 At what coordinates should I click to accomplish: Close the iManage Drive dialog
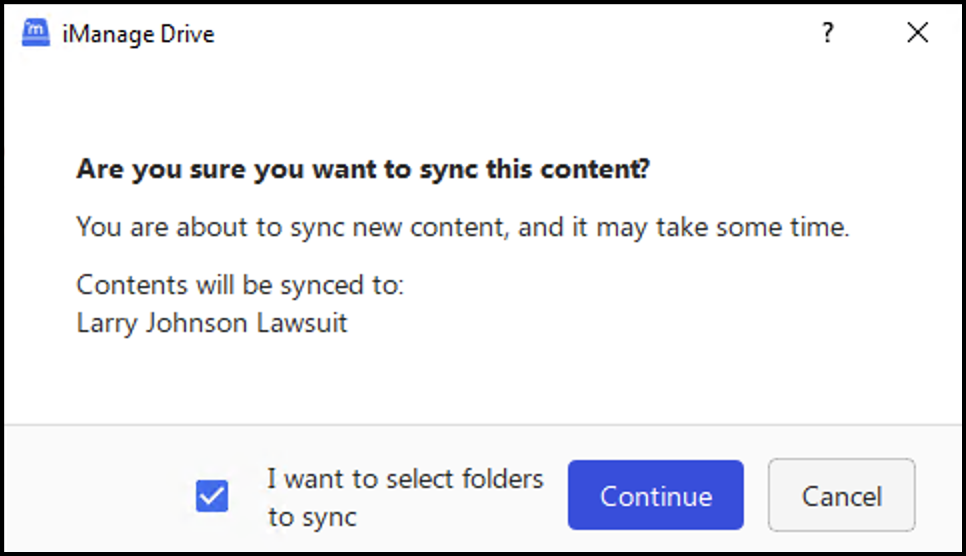click(x=917, y=34)
